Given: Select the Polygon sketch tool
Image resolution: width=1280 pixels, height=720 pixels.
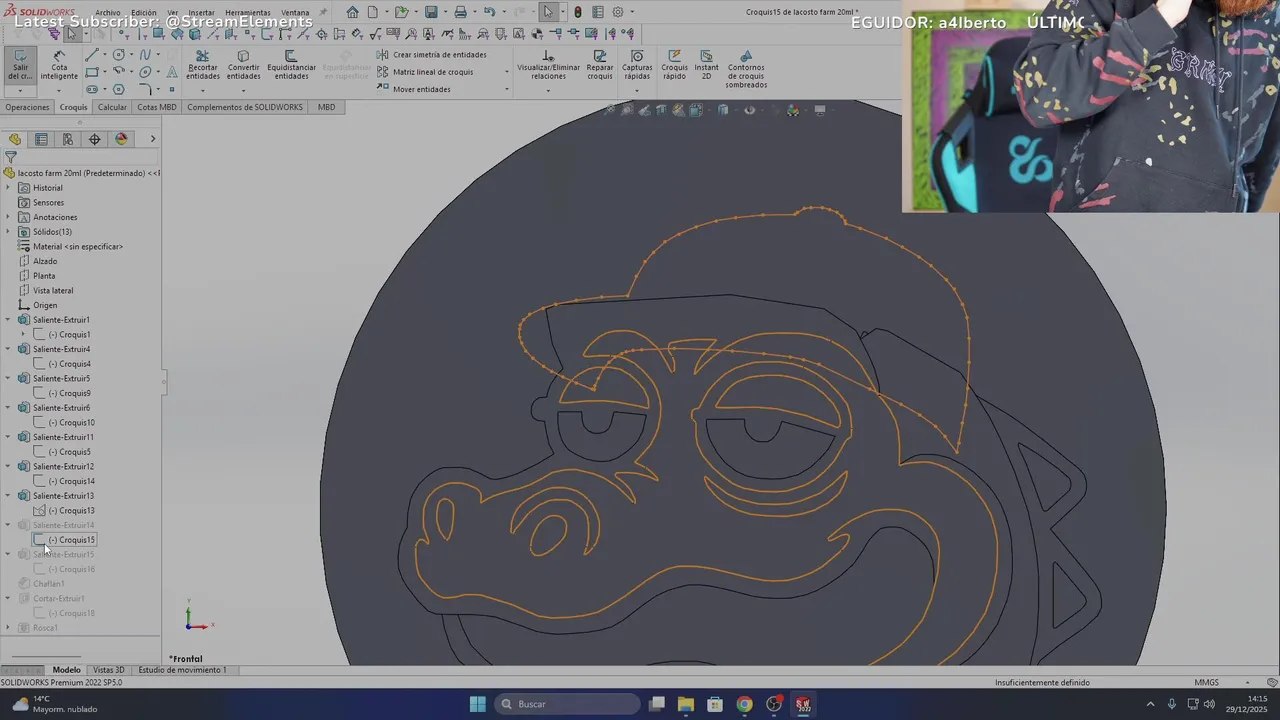Looking at the screenshot, I should click(x=118, y=89).
